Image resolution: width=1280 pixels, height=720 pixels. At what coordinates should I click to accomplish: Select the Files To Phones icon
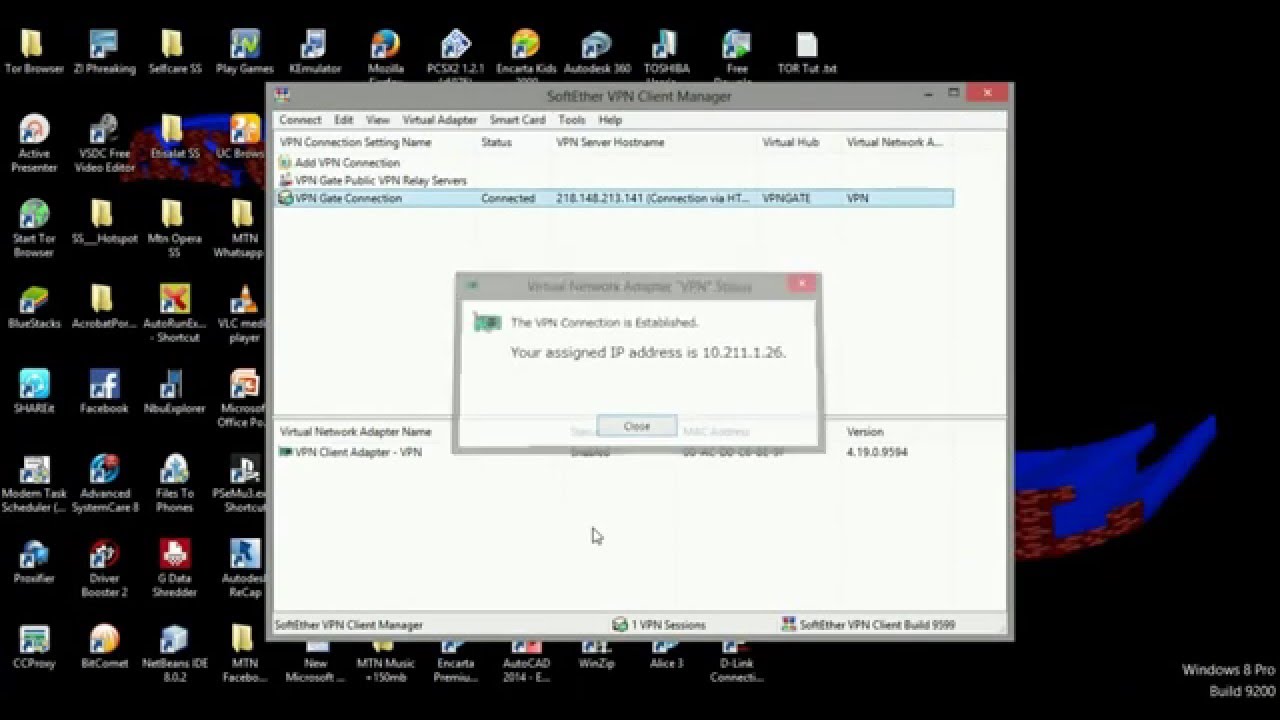point(174,483)
